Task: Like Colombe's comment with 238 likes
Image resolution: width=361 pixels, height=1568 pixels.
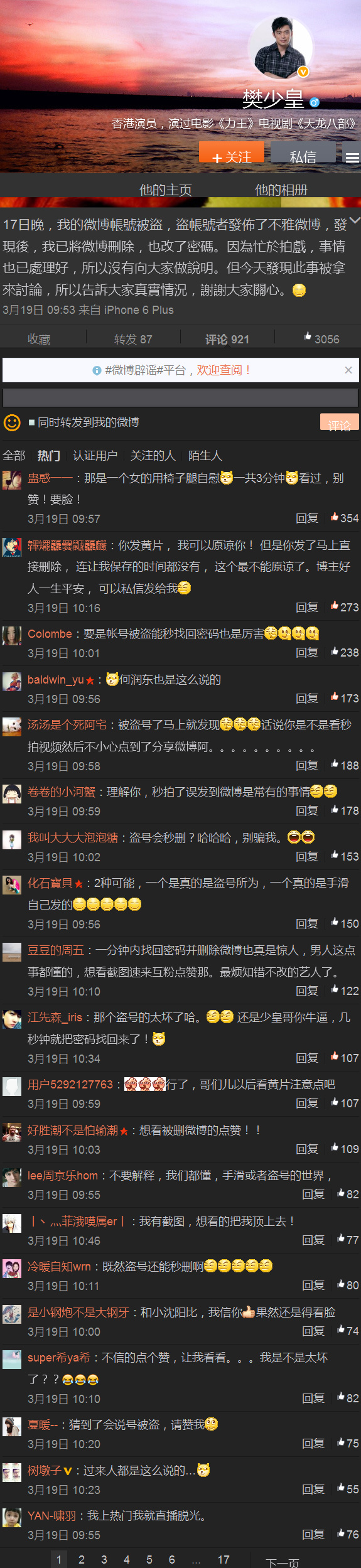Action: click(x=345, y=652)
